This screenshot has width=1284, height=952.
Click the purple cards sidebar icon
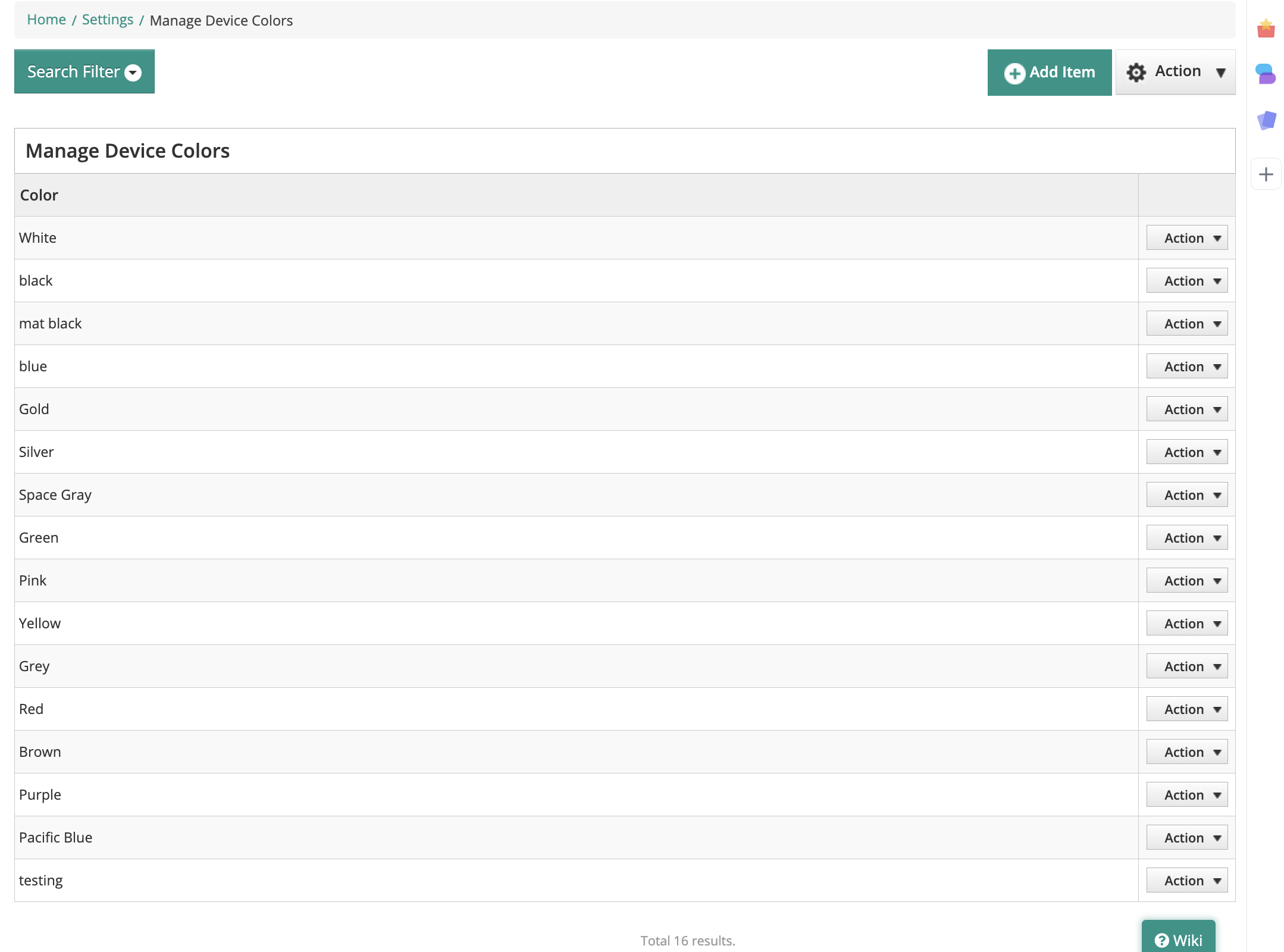(x=1266, y=120)
